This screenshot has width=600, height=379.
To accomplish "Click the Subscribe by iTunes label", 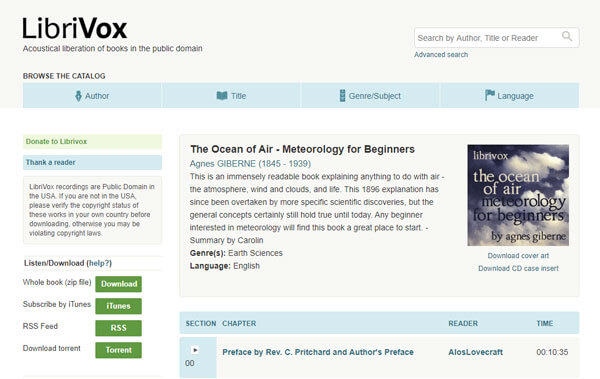I will click(57, 304).
